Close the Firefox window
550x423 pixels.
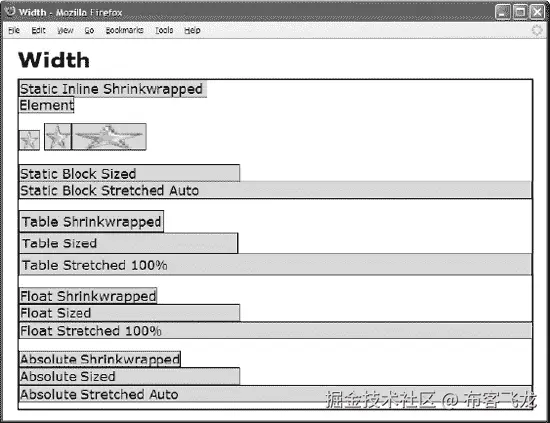coord(537,12)
